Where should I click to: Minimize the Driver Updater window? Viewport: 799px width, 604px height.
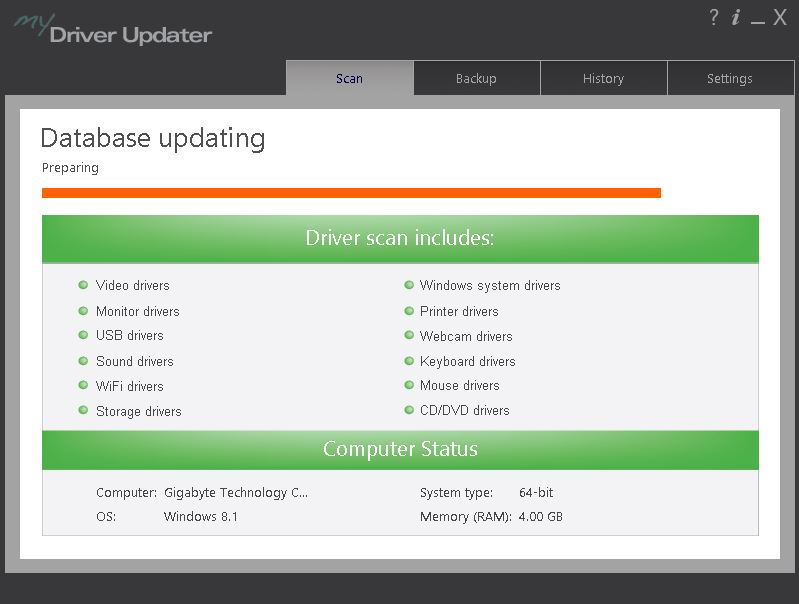758,22
